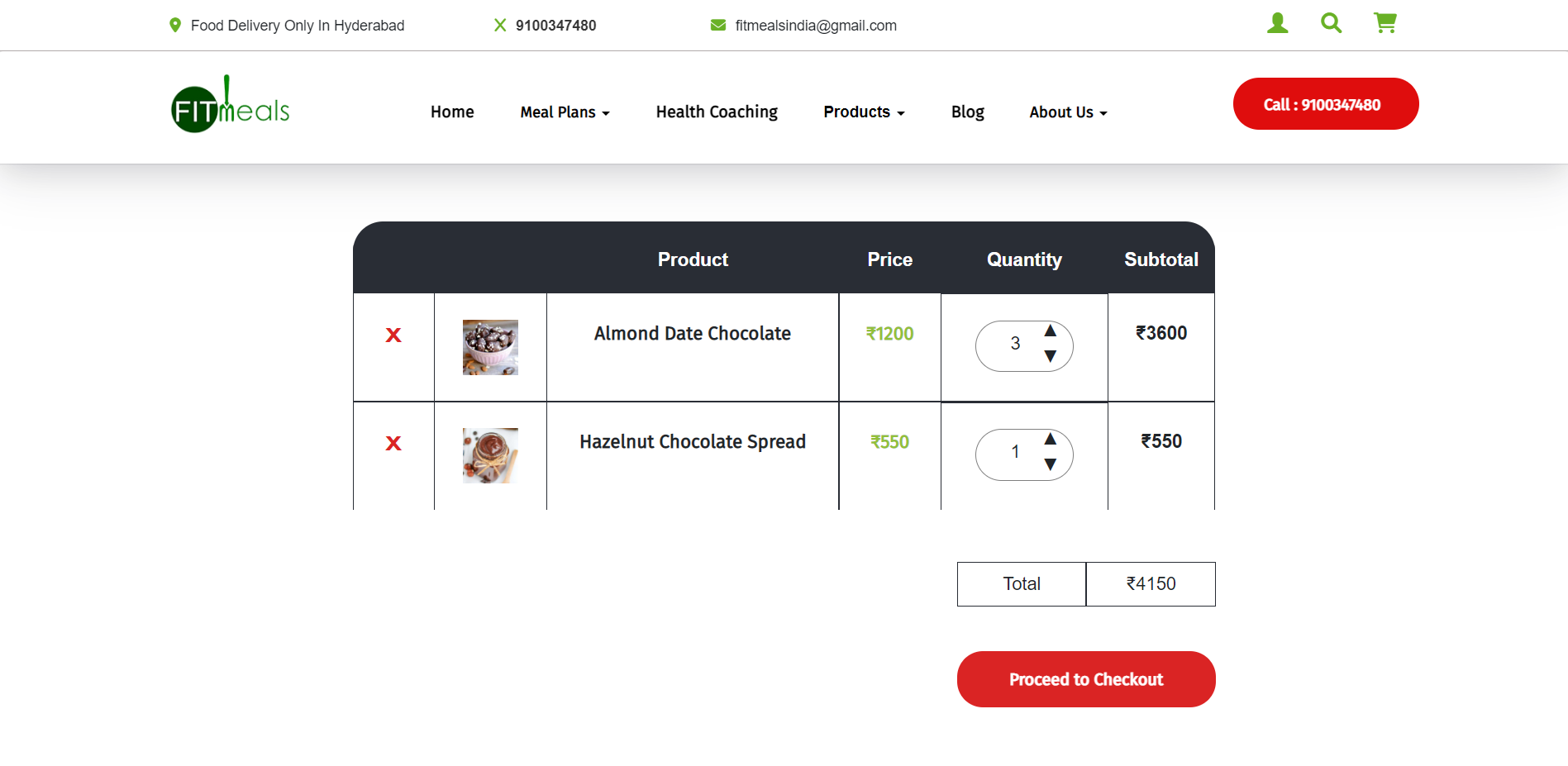Click the FITmeals logo

coord(230,105)
